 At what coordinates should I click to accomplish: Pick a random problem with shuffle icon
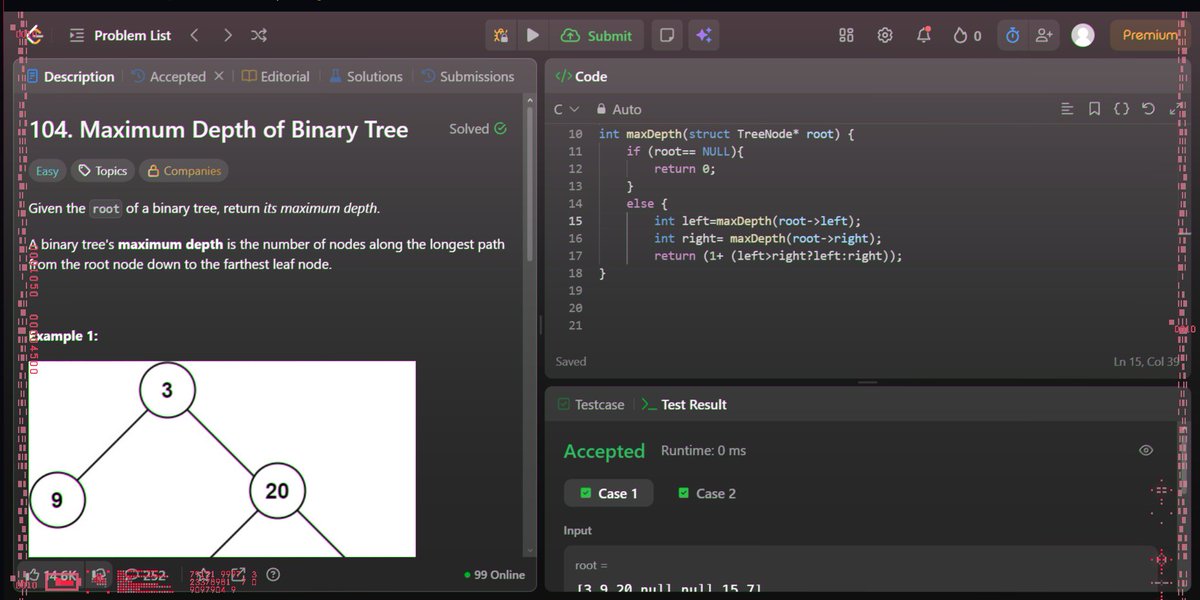(x=258, y=35)
